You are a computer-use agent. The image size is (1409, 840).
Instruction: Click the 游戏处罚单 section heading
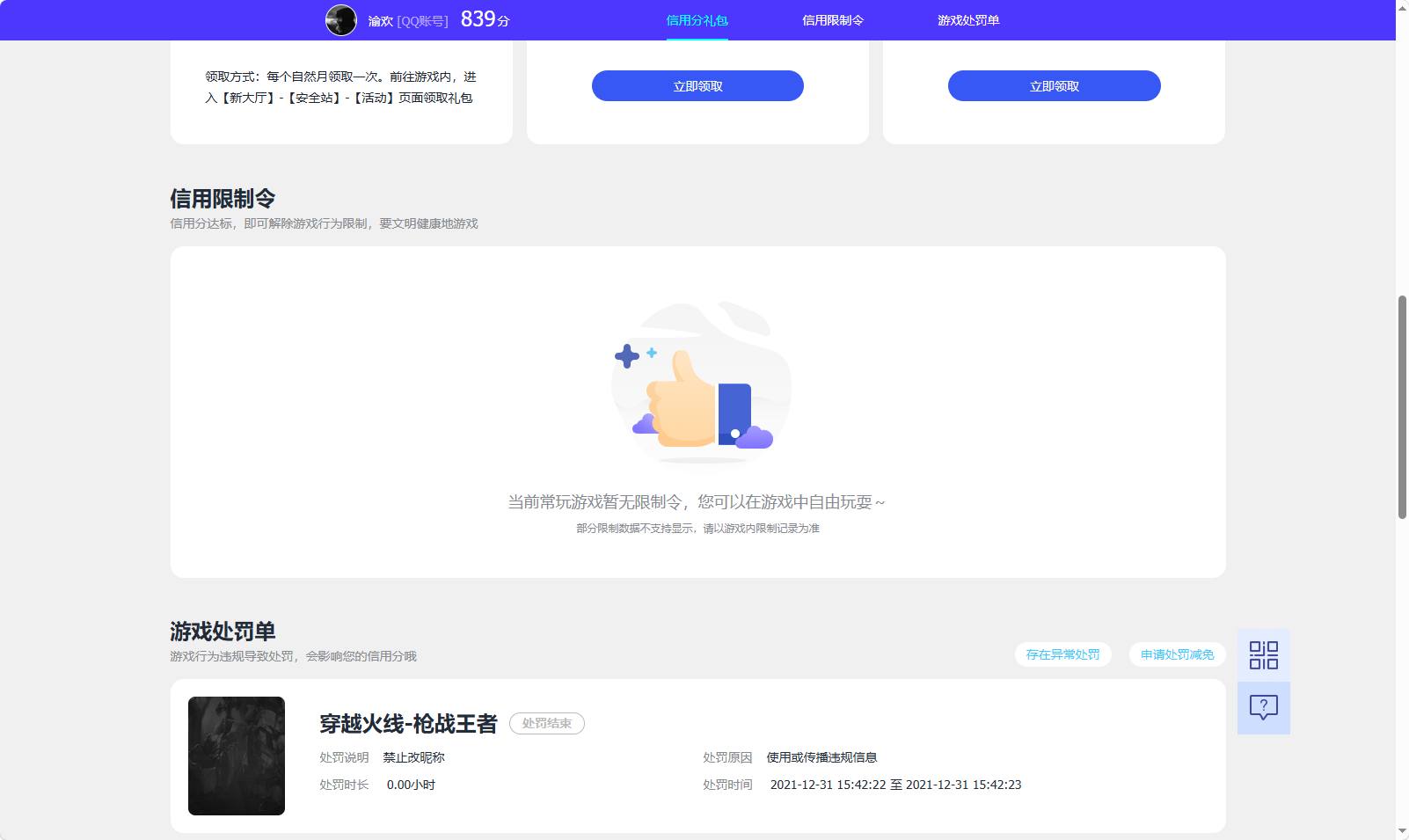click(x=223, y=632)
